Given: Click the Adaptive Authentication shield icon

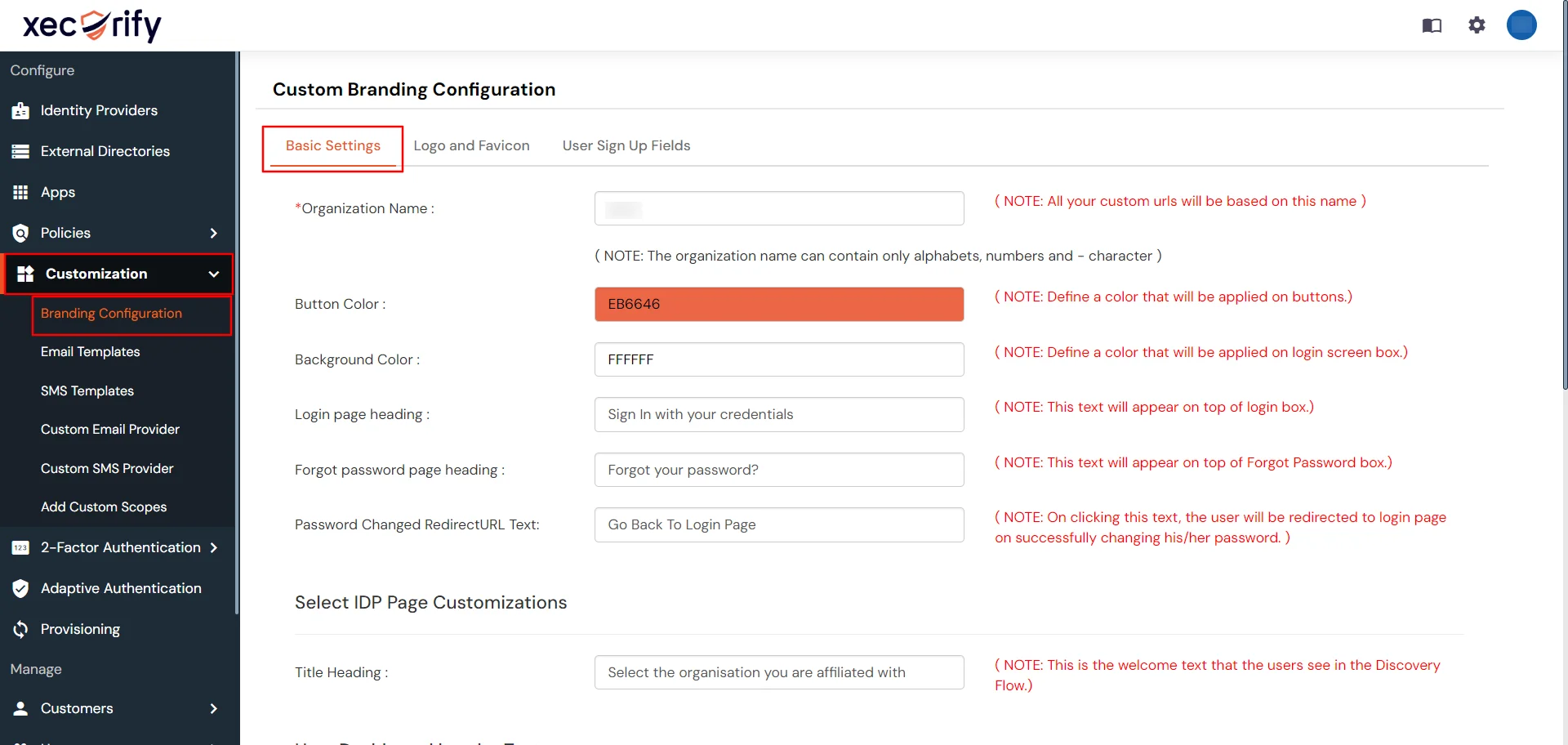Looking at the screenshot, I should click(20, 588).
